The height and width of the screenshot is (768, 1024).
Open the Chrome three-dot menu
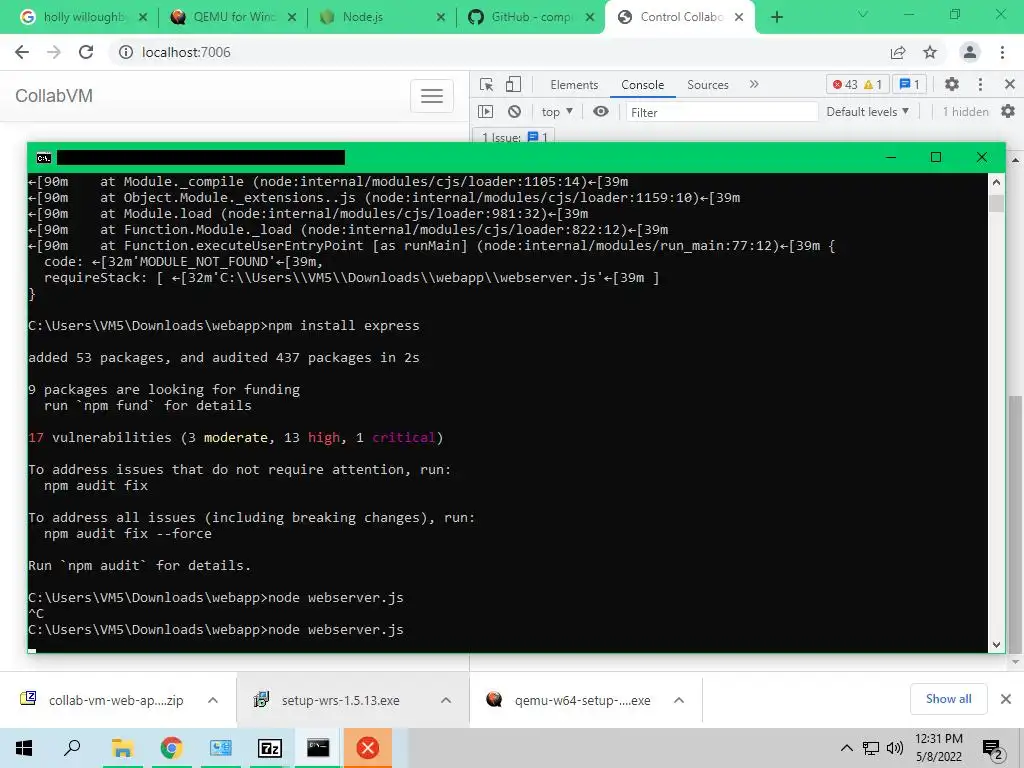click(1002, 52)
